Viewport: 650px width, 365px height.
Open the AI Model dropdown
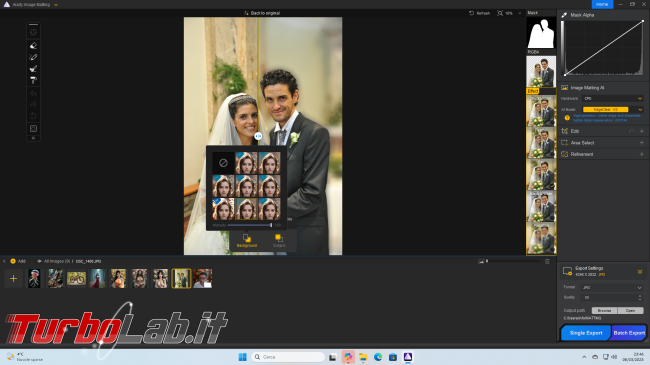[x=613, y=110]
